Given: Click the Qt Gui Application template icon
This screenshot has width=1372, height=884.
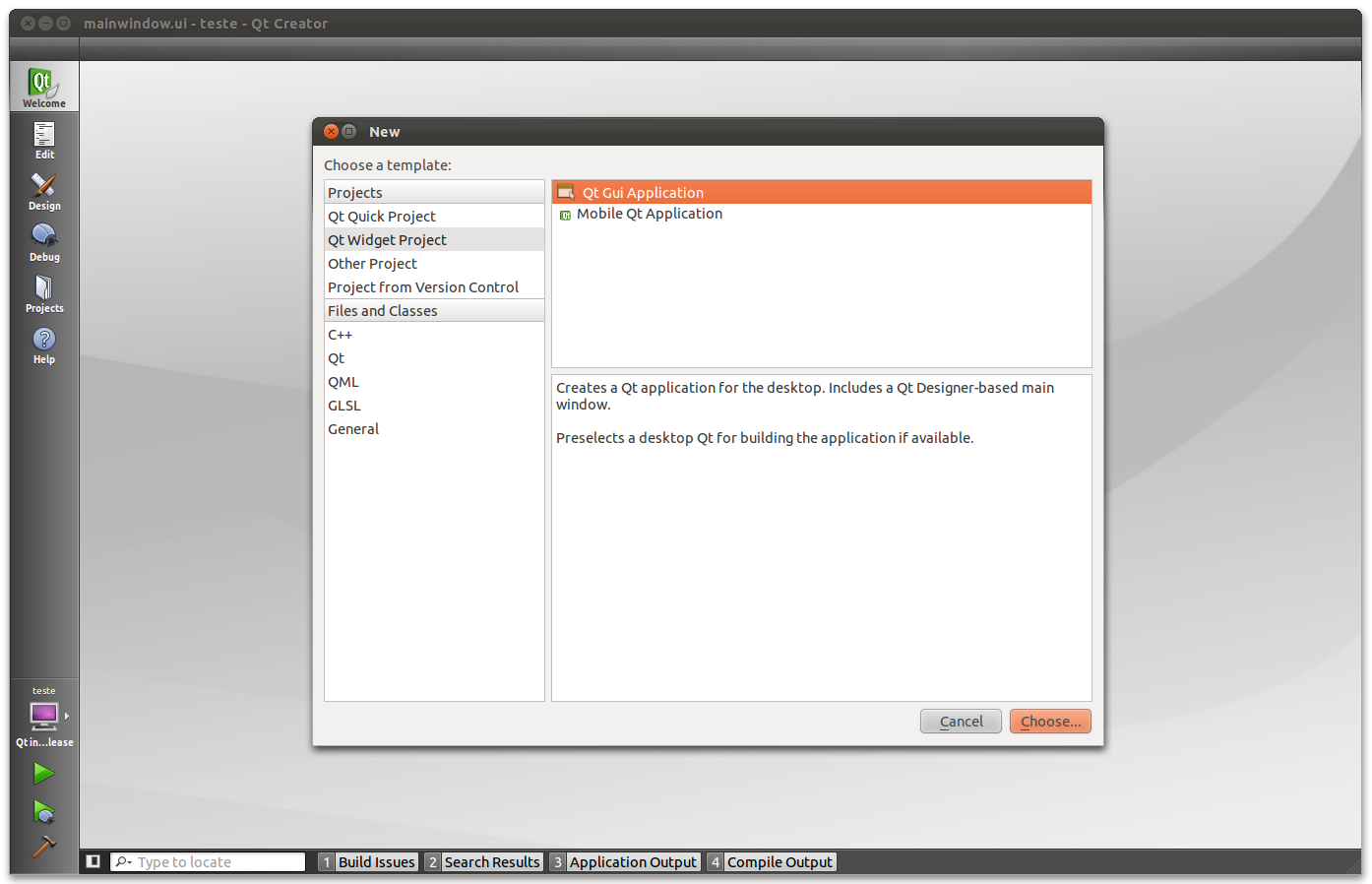Looking at the screenshot, I should (x=566, y=192).
